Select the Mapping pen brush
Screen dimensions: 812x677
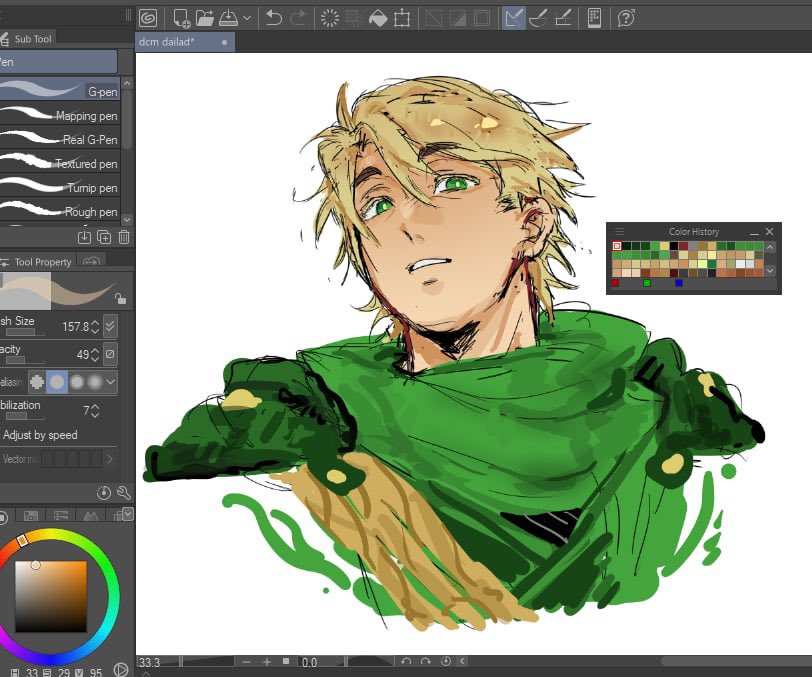(60, 115)
